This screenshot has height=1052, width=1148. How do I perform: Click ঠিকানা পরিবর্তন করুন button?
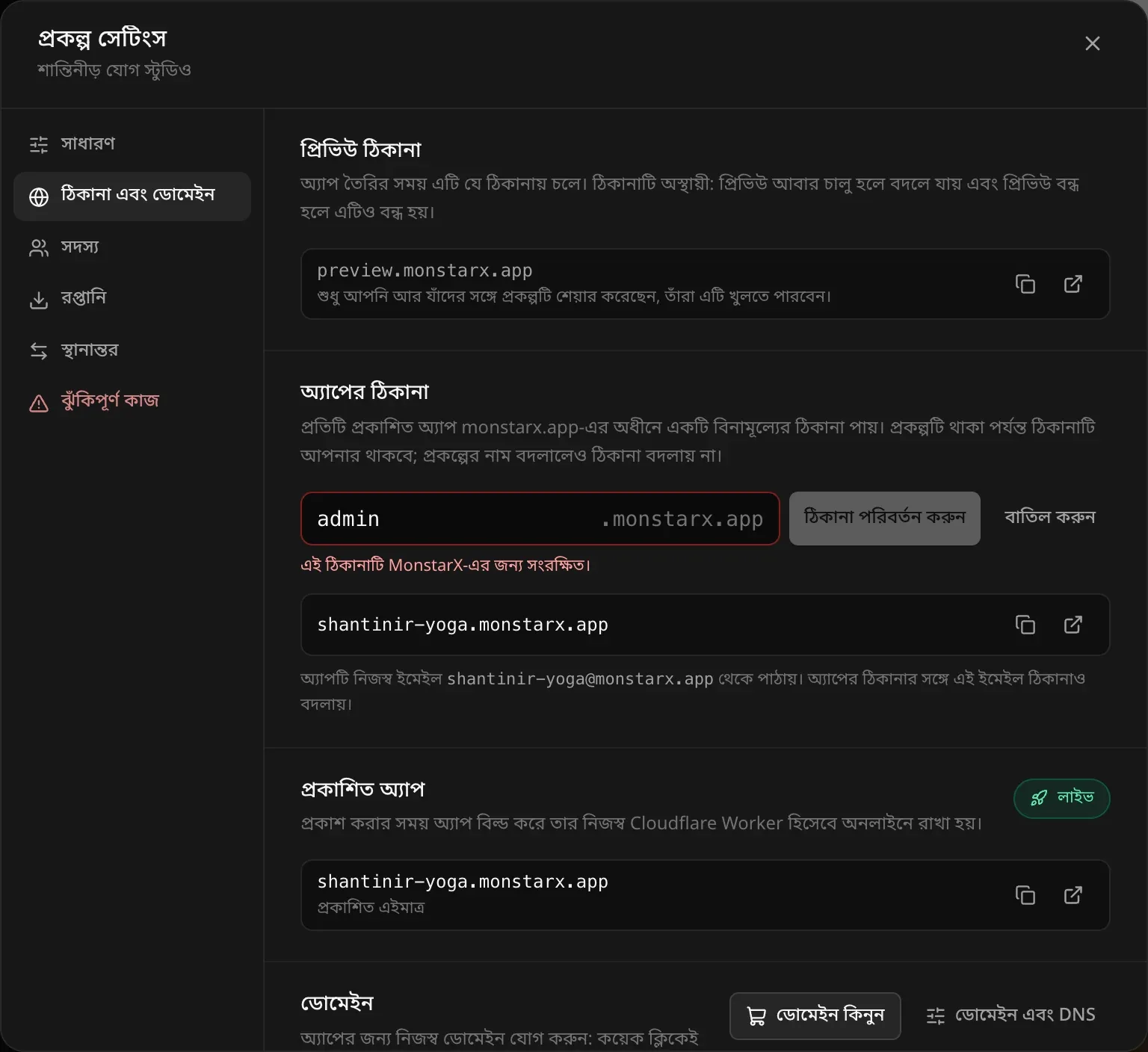pyautogui.click(x=884, y=518)
